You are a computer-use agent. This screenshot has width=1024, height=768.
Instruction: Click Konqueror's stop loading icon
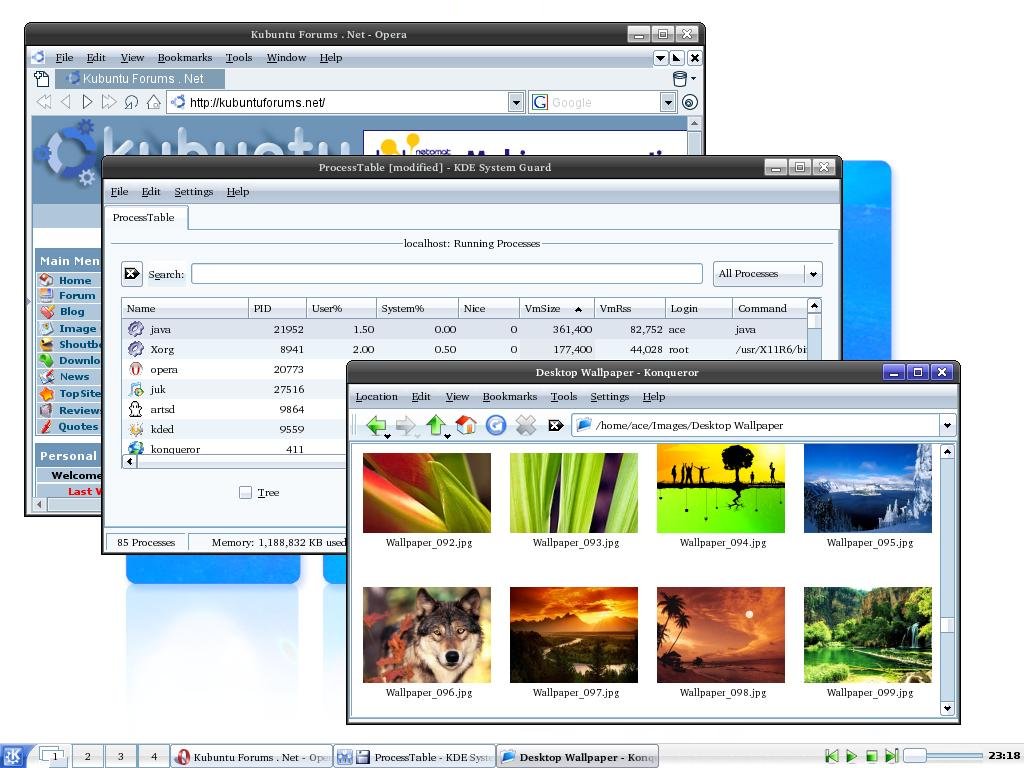[x=526, y=426]
